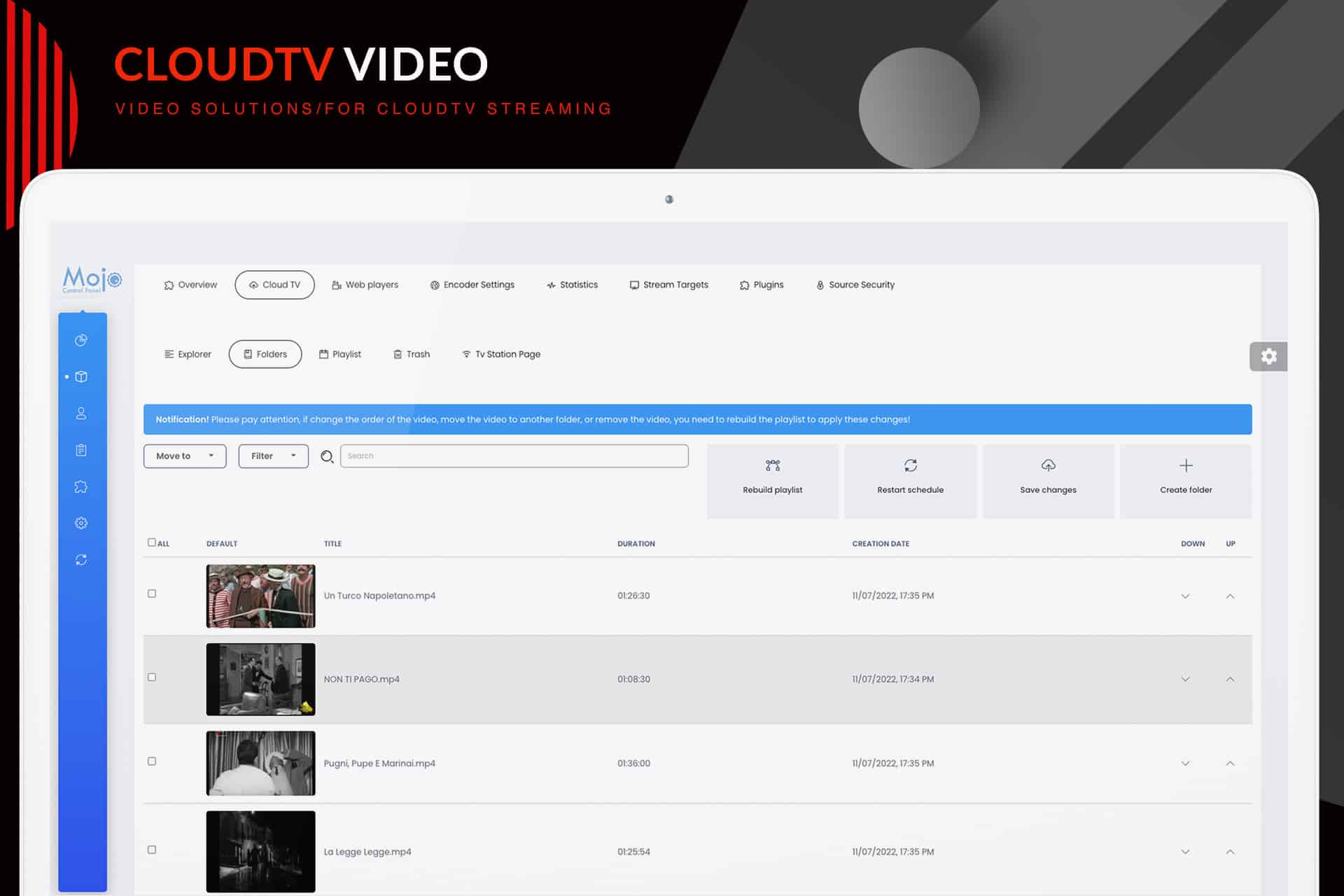Tick the La Legge Legge.mp4 checkbox
Image resolution: width=1344 pixels, height=896 pixels.
152,850
